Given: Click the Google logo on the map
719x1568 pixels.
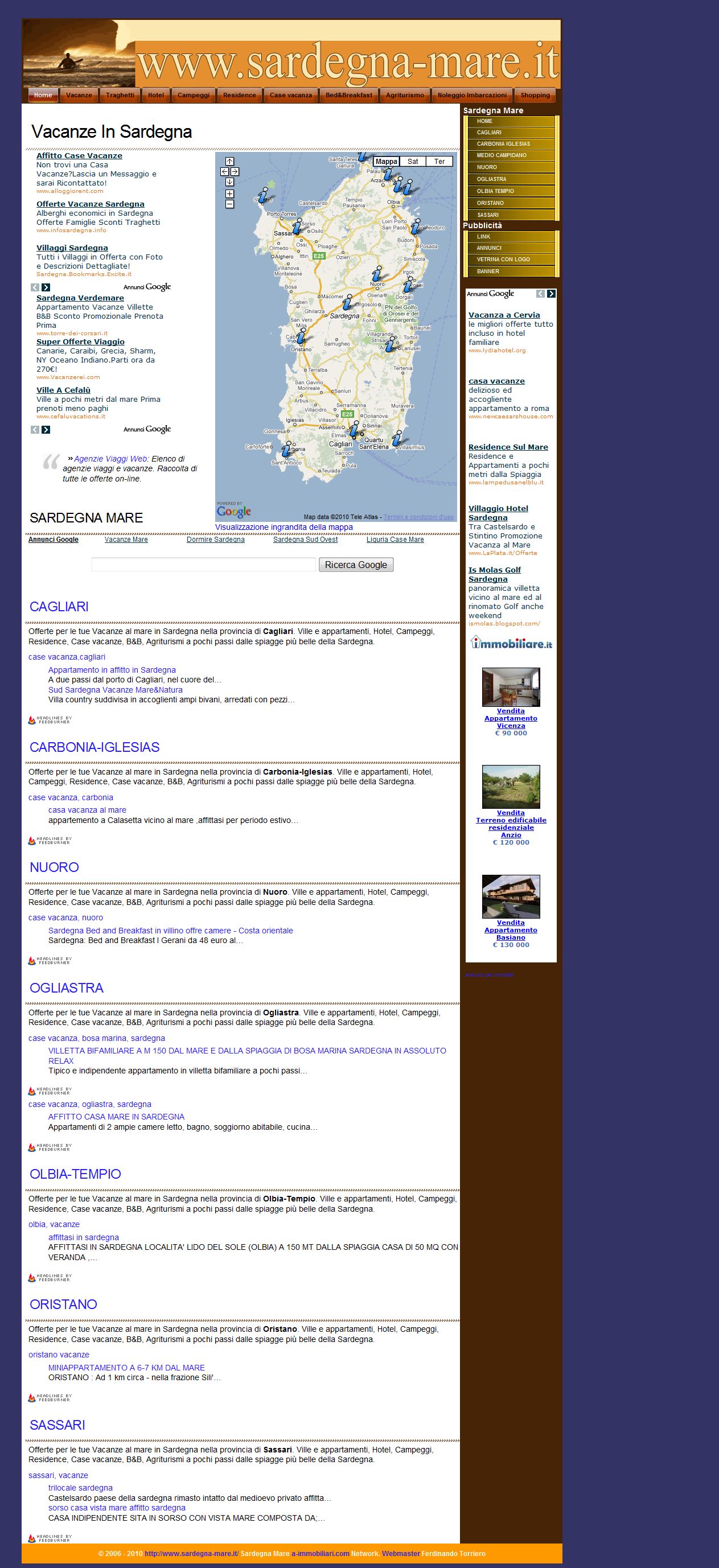Looking at the screenshot, I should click(x=234, y=511).
